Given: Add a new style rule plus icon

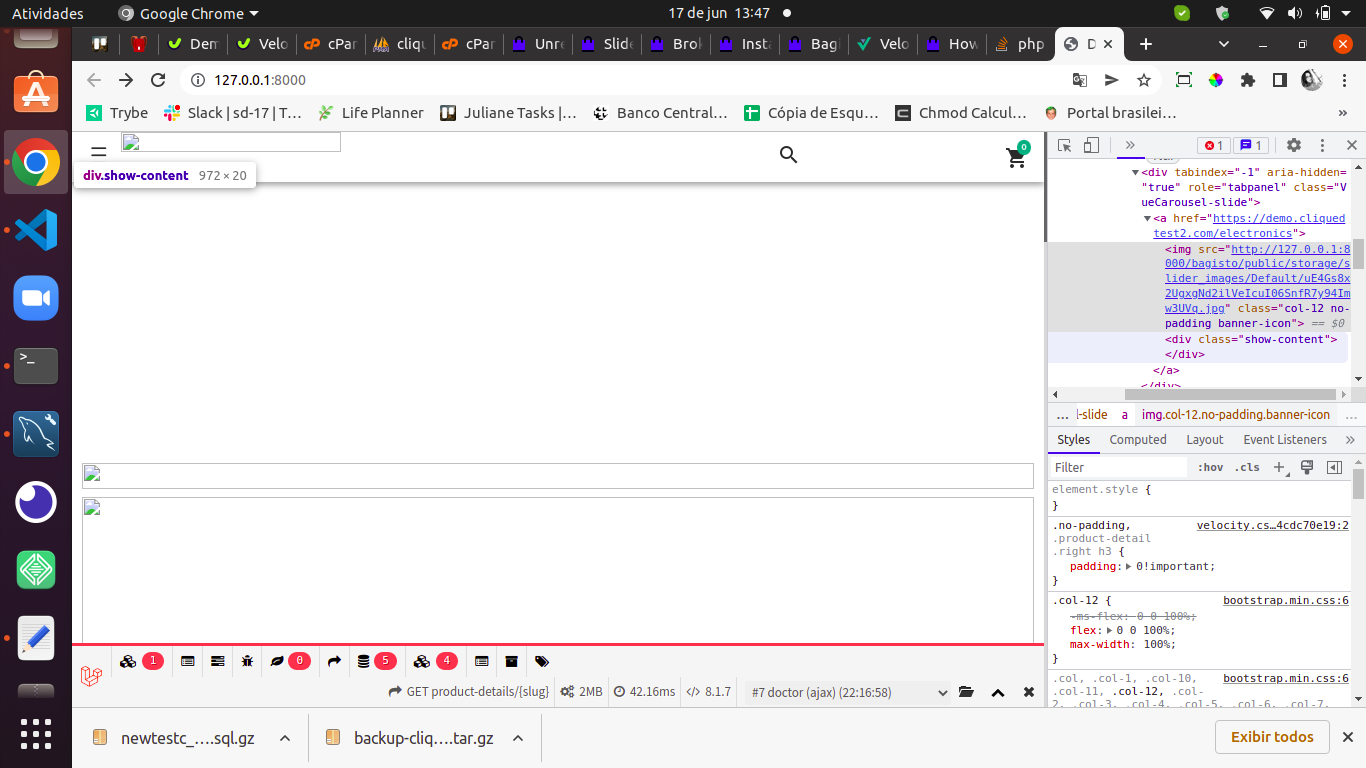Looking at the screenshot, I should [x=1279, y=467].
